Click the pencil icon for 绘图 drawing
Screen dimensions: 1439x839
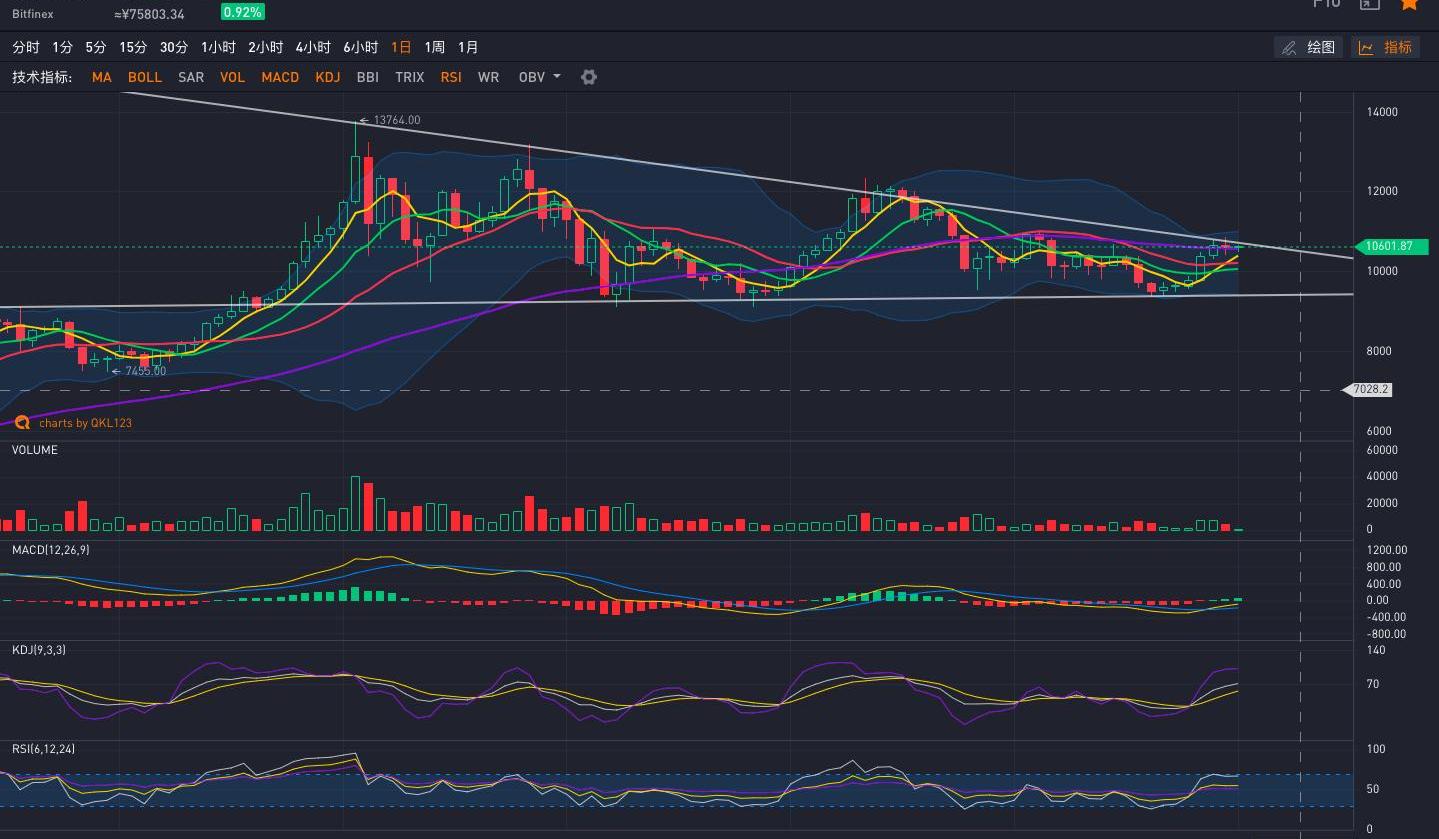tap(1289, 47)
